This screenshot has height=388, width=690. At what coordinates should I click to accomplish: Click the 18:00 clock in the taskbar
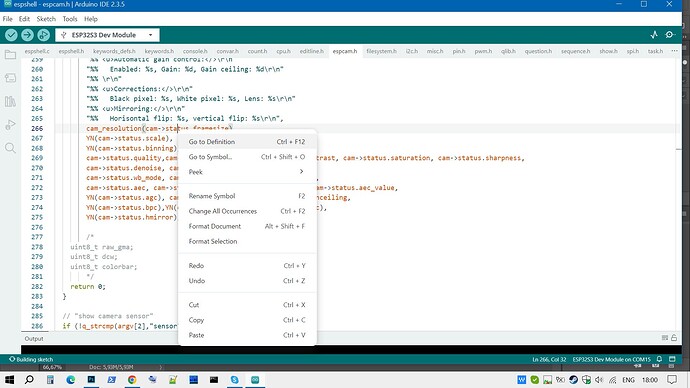tap(650, 380)
